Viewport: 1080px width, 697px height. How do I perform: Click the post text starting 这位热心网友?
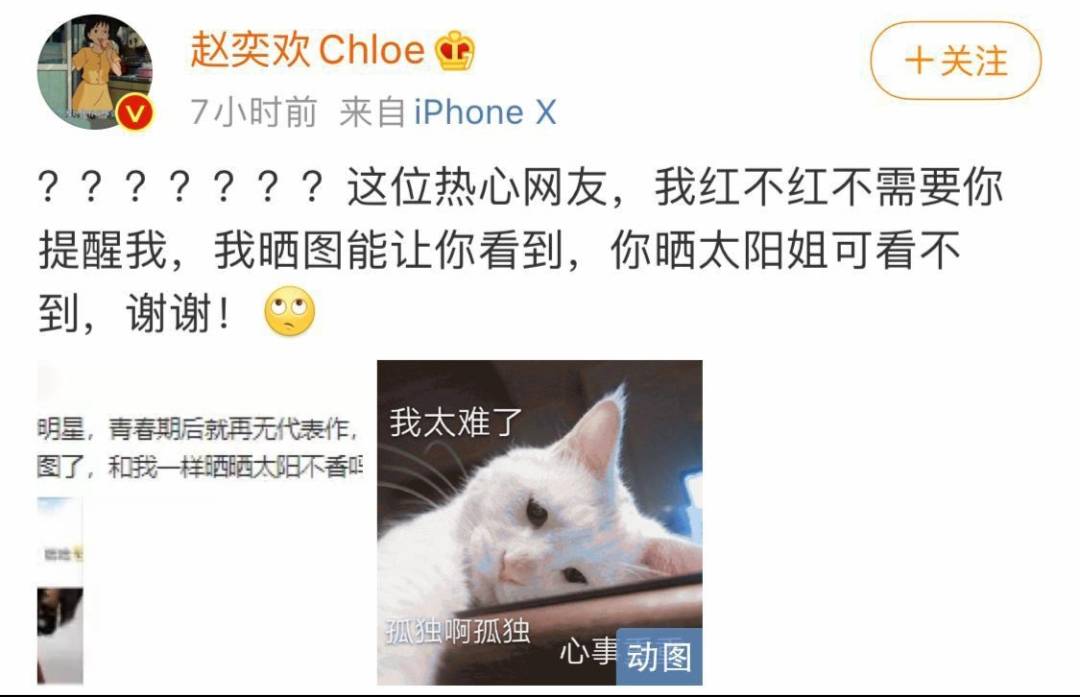click(x=520, y=250)
